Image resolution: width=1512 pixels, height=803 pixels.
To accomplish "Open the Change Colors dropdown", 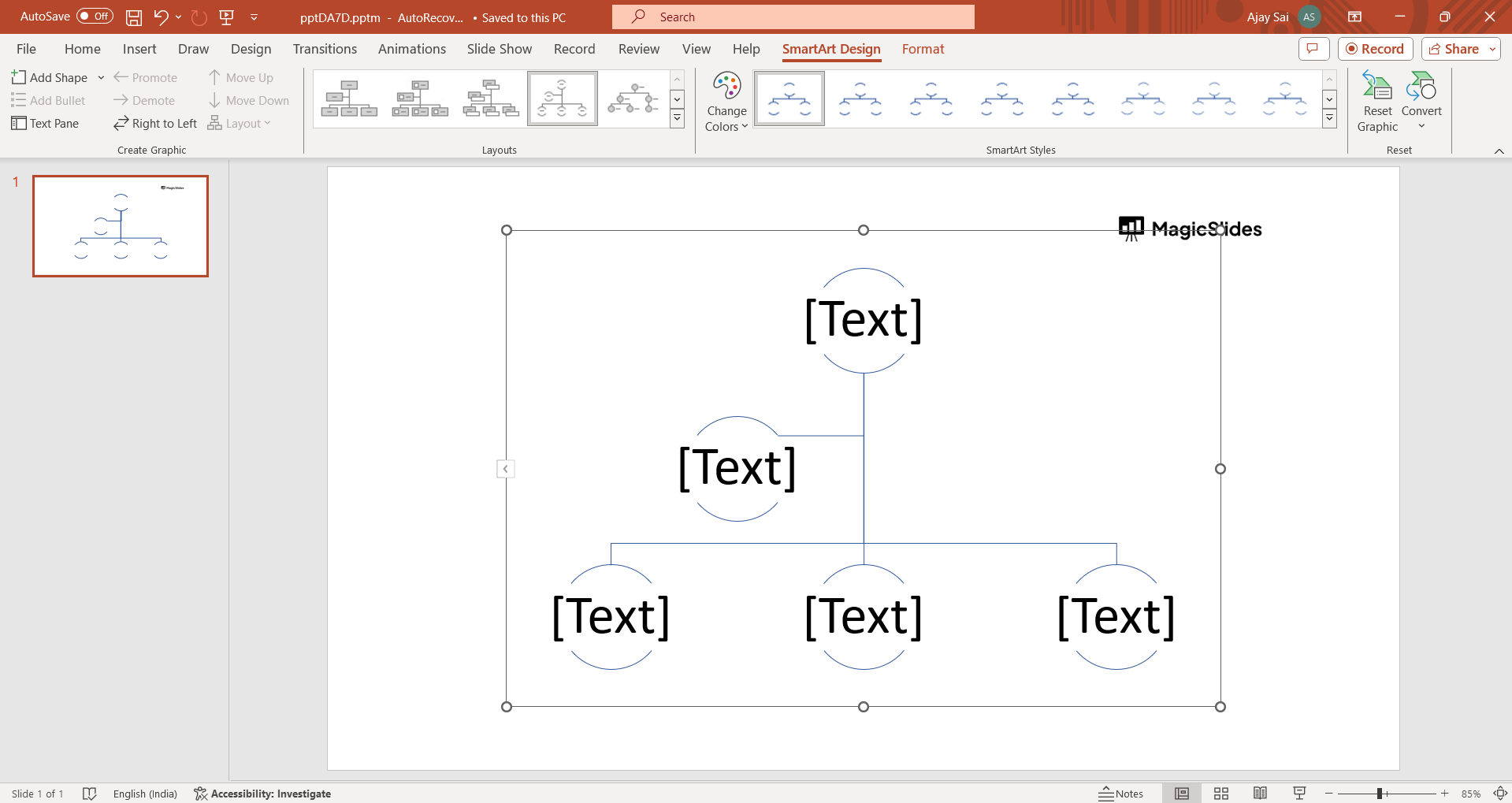I will click(x=726, y=102).
